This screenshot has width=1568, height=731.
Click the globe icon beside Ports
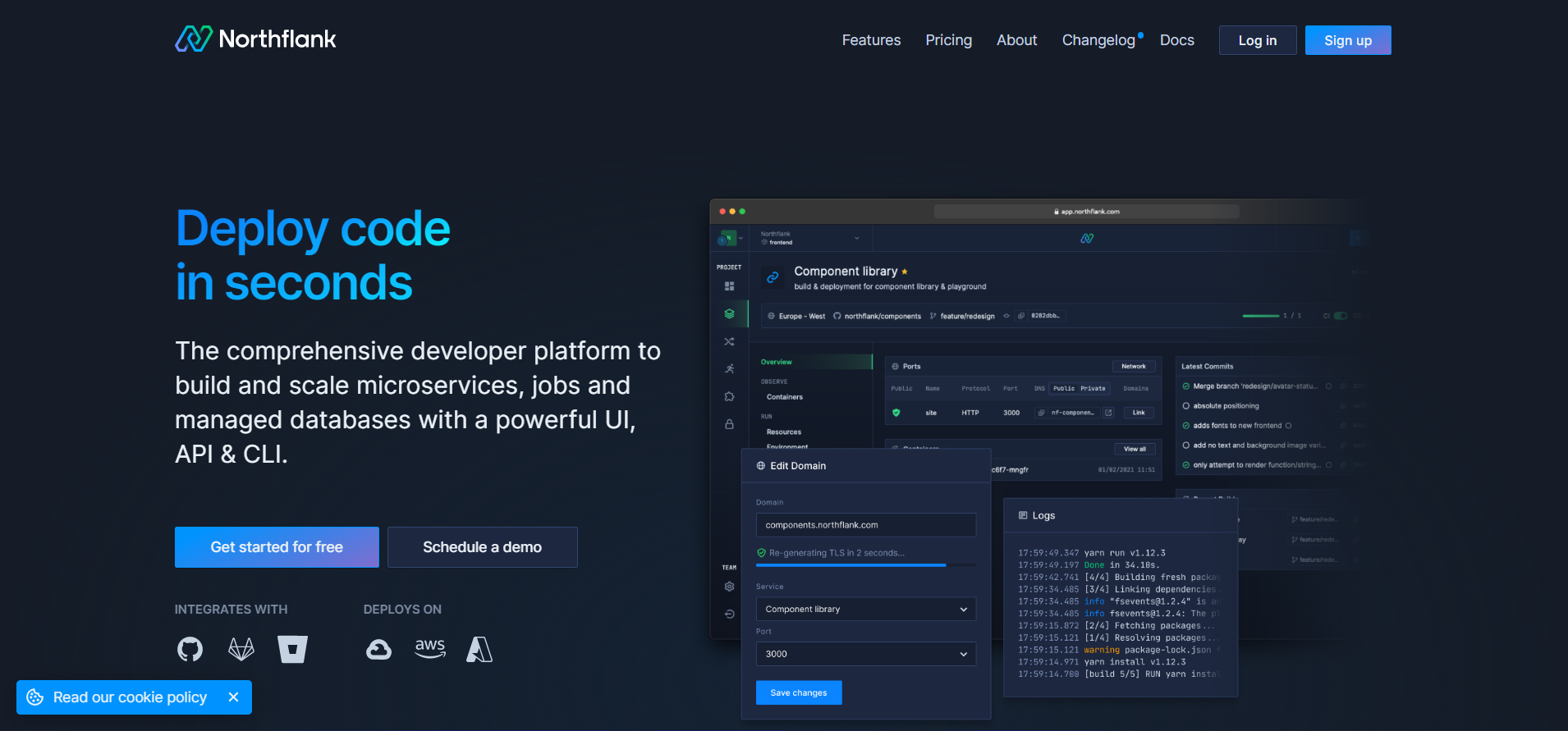point(896,367)
